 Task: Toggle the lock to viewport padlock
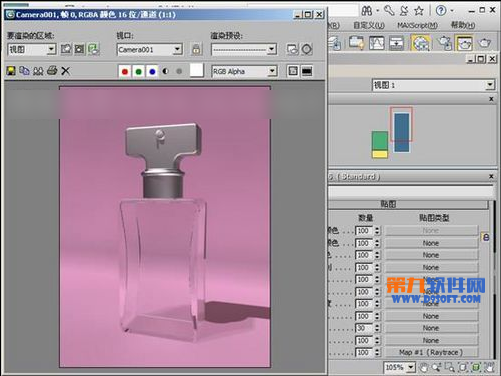[196, 49]
